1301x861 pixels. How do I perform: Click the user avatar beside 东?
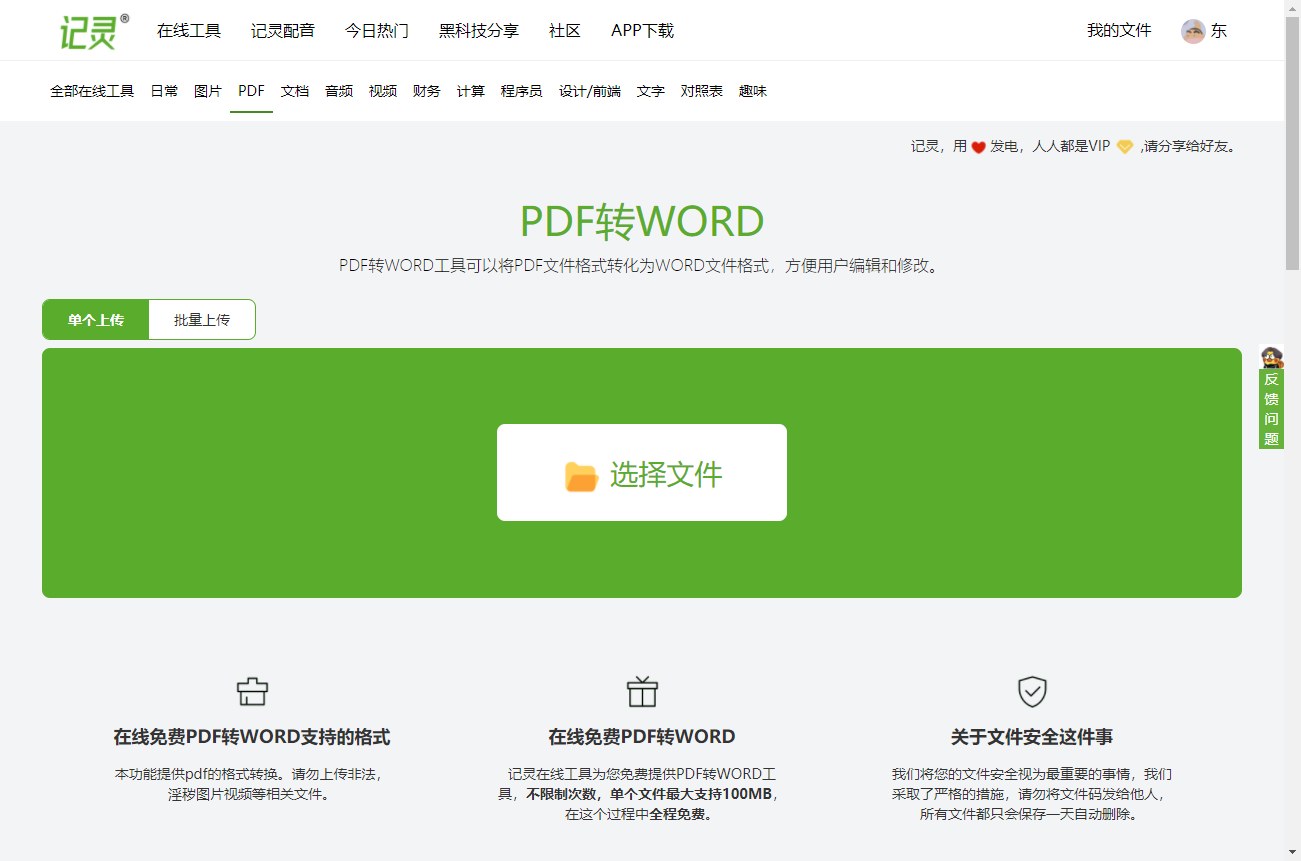point(1193,30)
